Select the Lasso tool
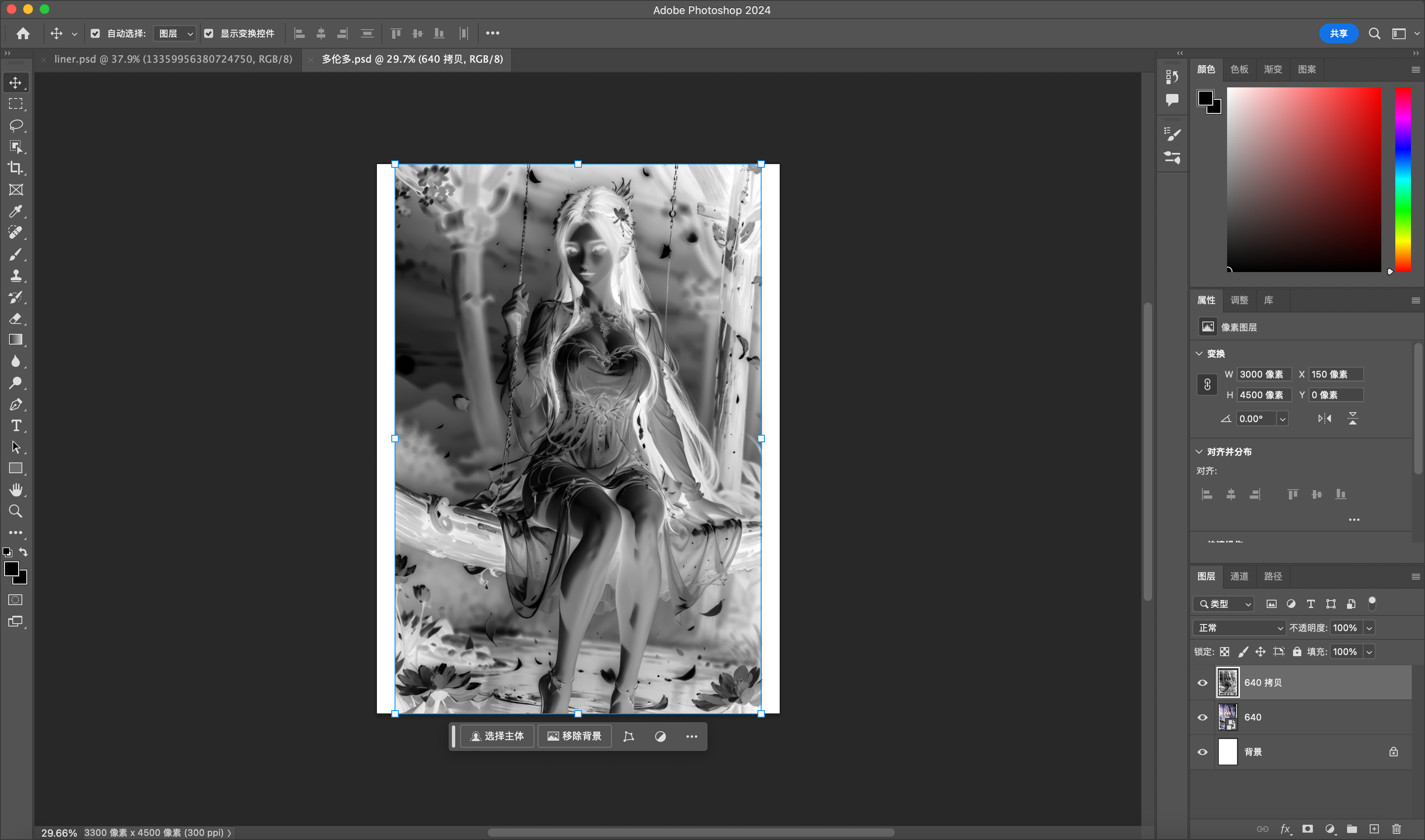This screenshot has height=840, width=1425. [16, 126]
